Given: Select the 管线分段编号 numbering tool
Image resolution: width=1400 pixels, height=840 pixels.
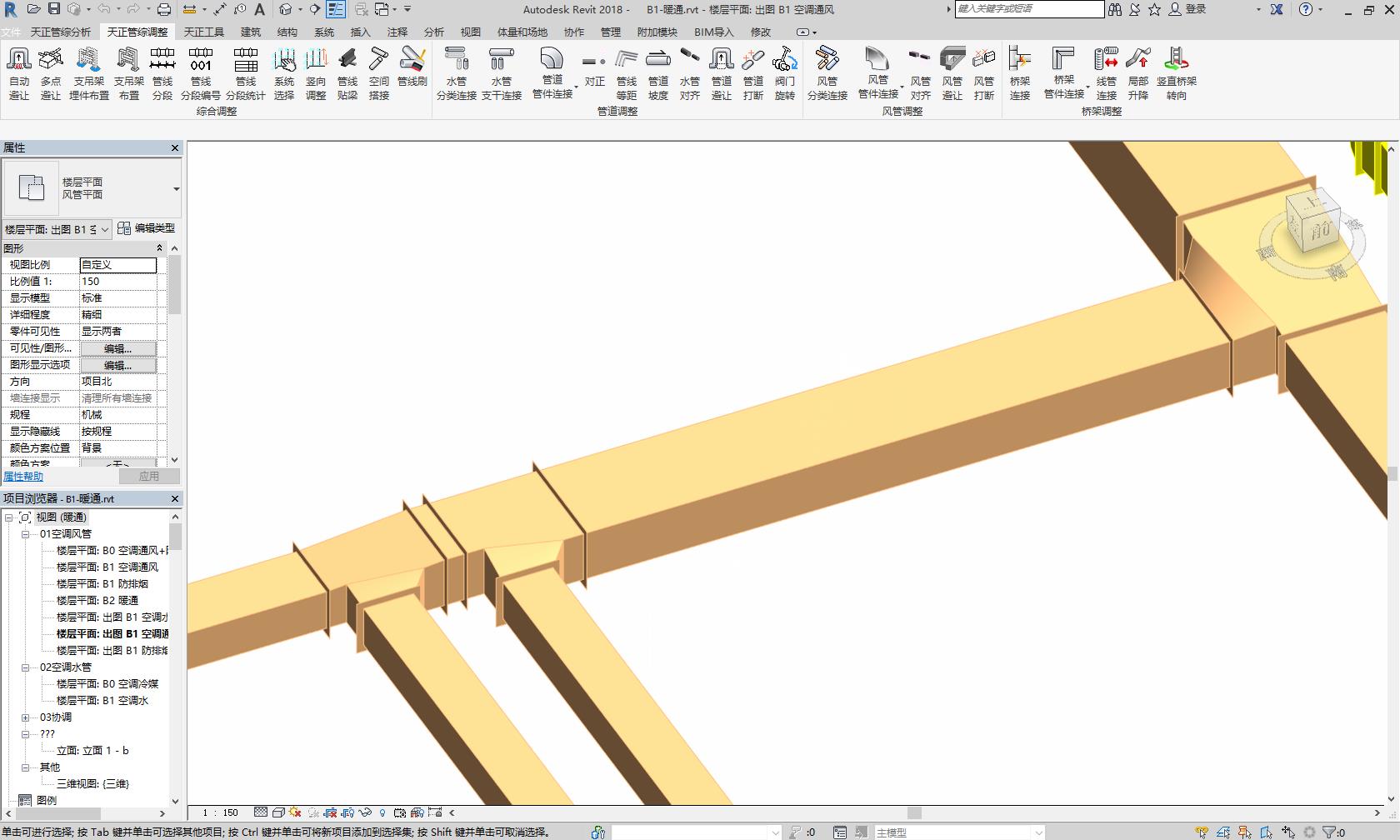Looking at the screenshot, I should click(201, 73).
